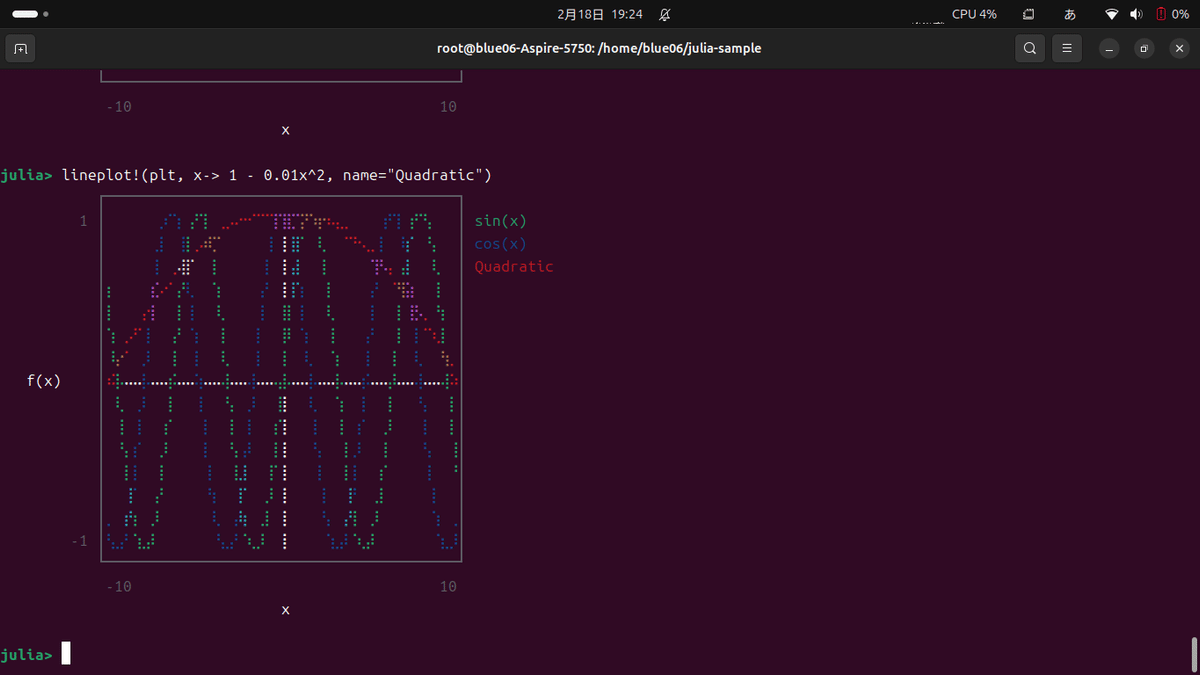Open the date and time calendar
The width and height of the screenshot is (1200, 675).
pos(600,14)
